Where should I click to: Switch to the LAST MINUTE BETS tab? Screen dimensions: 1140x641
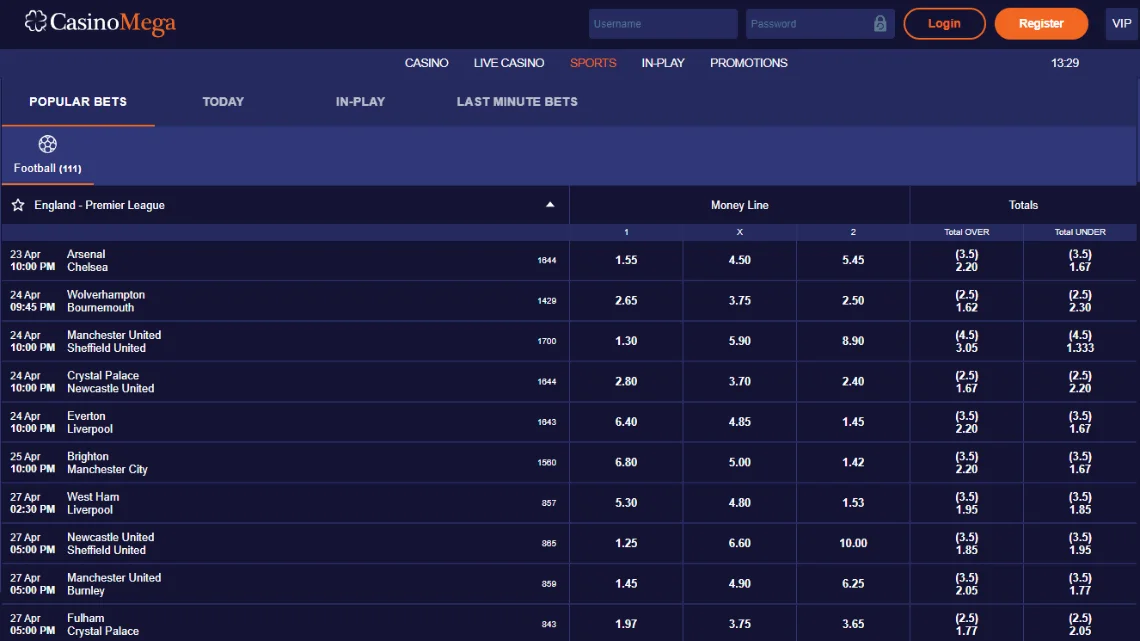point(517,102)
